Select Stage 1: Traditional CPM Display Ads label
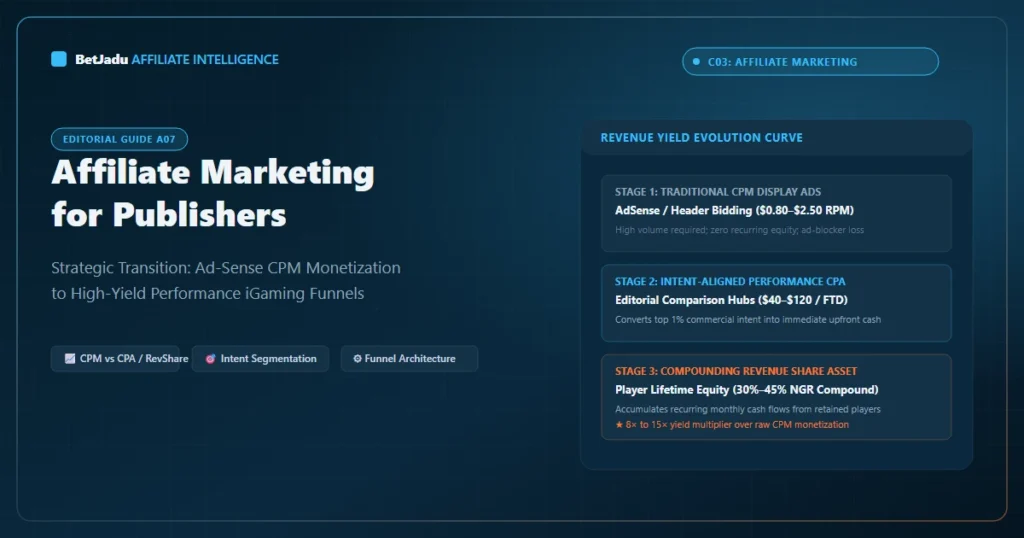The image size is (1024, 538). 718,192
